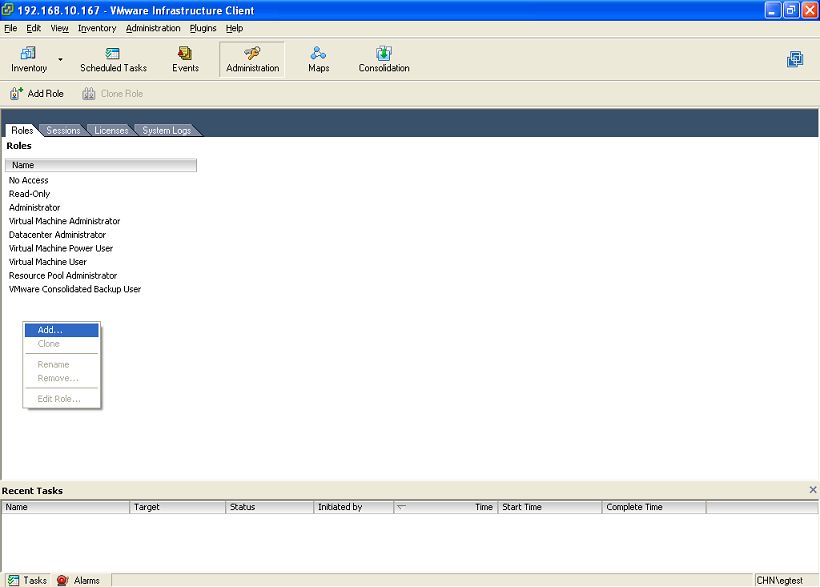Select the No Access role
The height and width of the screenshot is (587, 820).
tap(28, 180)
